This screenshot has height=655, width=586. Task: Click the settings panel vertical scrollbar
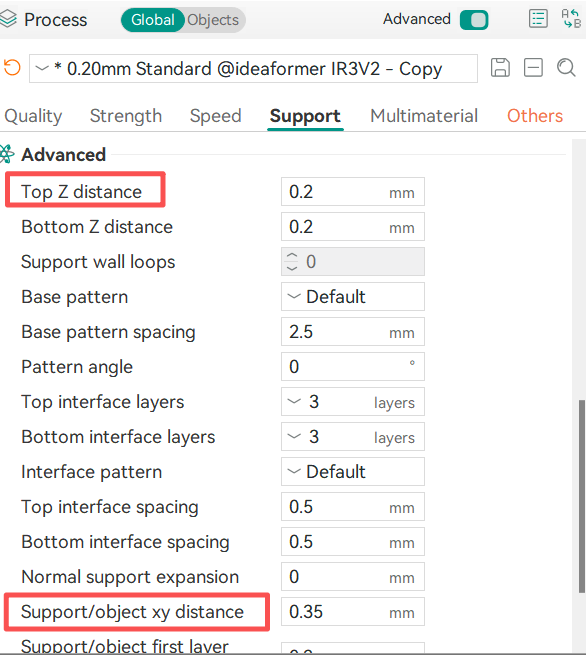click(581, 496)
